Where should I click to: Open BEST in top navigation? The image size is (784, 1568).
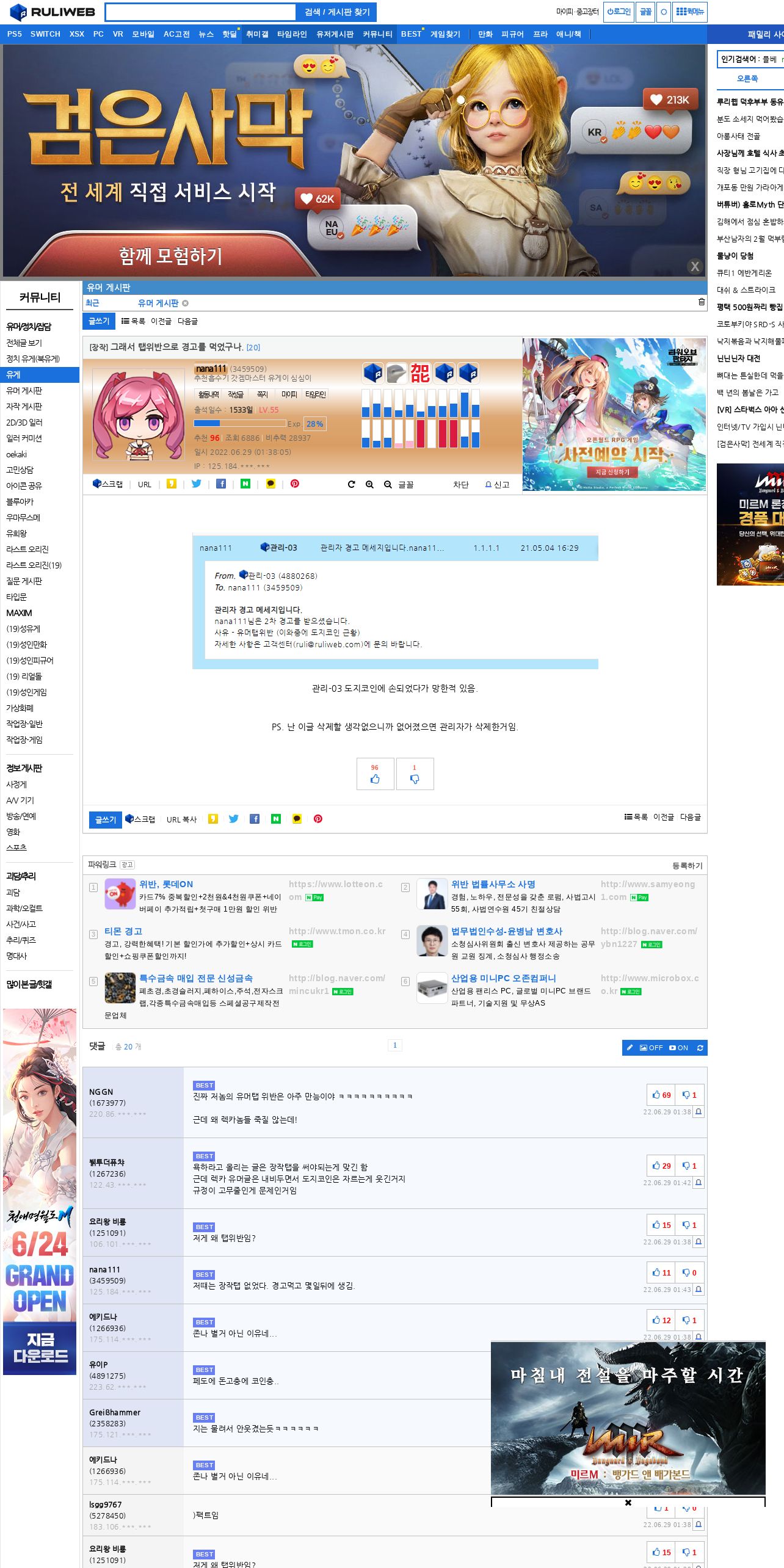point(411,34)
